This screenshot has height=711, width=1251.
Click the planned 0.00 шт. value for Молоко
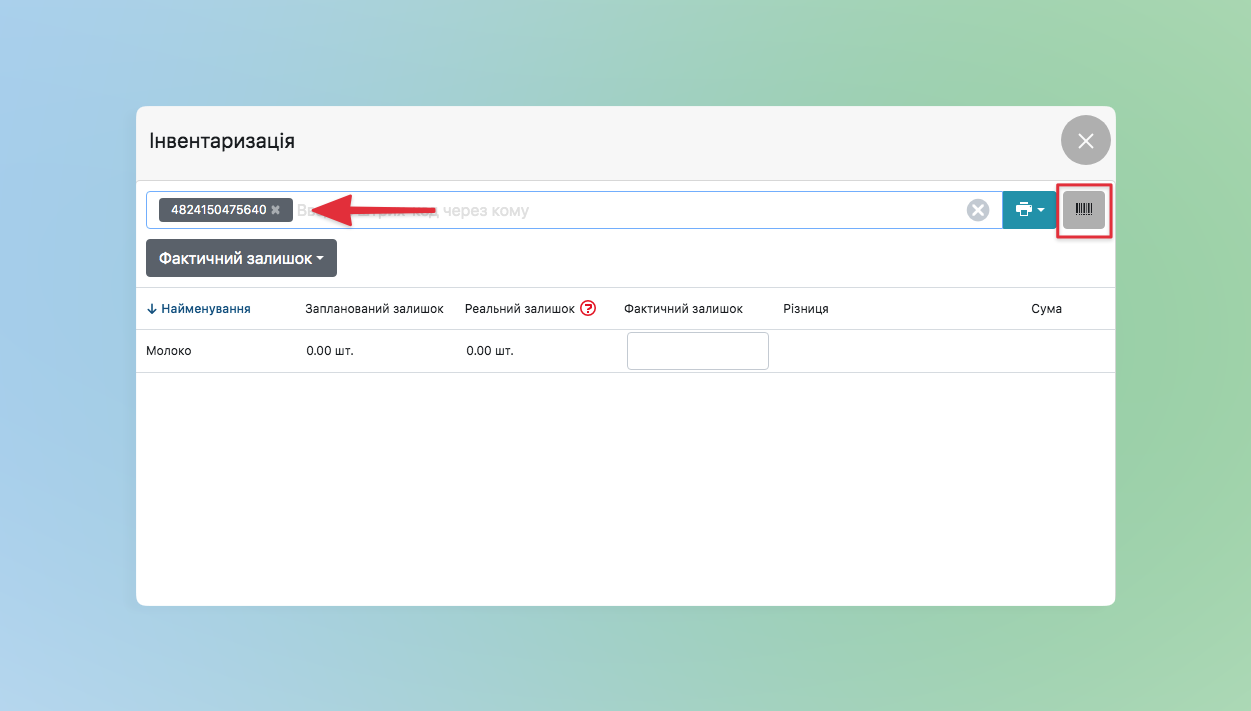point(330,352)
